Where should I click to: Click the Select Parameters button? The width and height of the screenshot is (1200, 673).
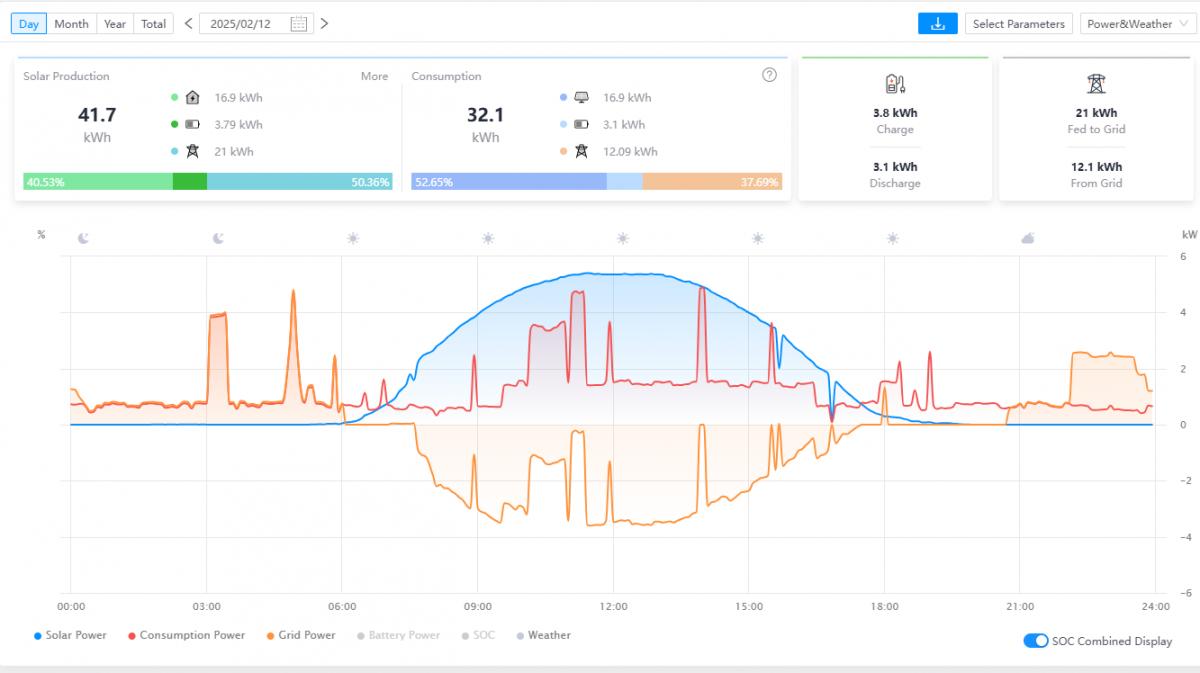pos(1018,24)
